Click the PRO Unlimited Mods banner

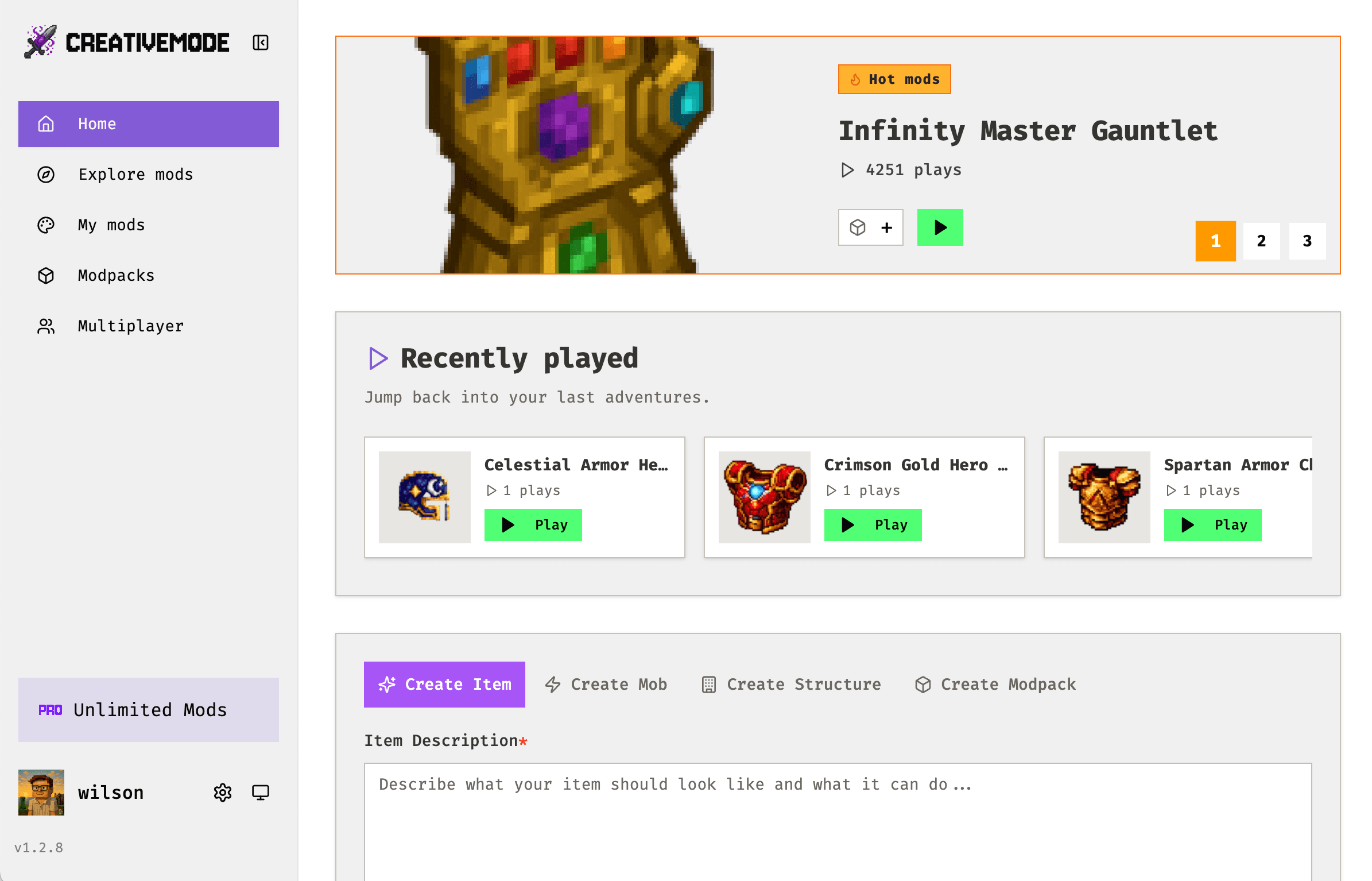(x=149, y=710)
